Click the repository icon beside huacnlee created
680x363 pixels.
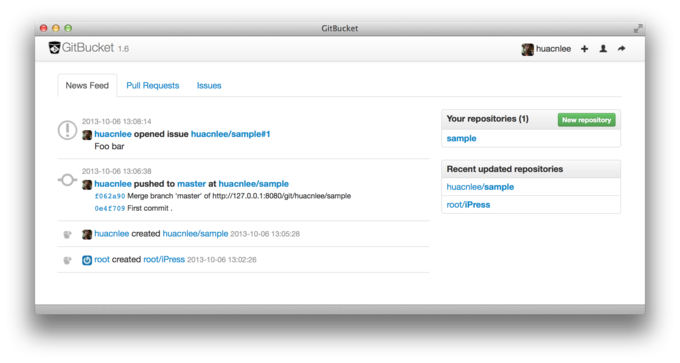coord(67,235)
